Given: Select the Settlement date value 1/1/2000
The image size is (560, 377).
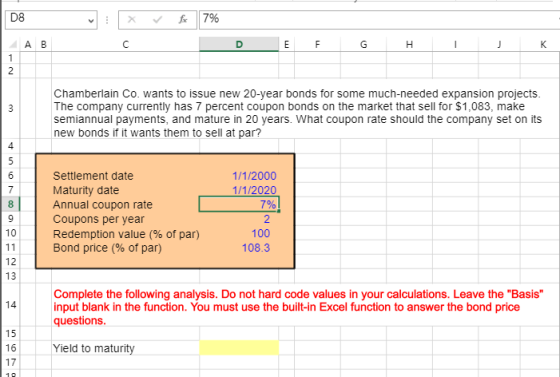Looking at the screenshot, I should click(254, 176).
